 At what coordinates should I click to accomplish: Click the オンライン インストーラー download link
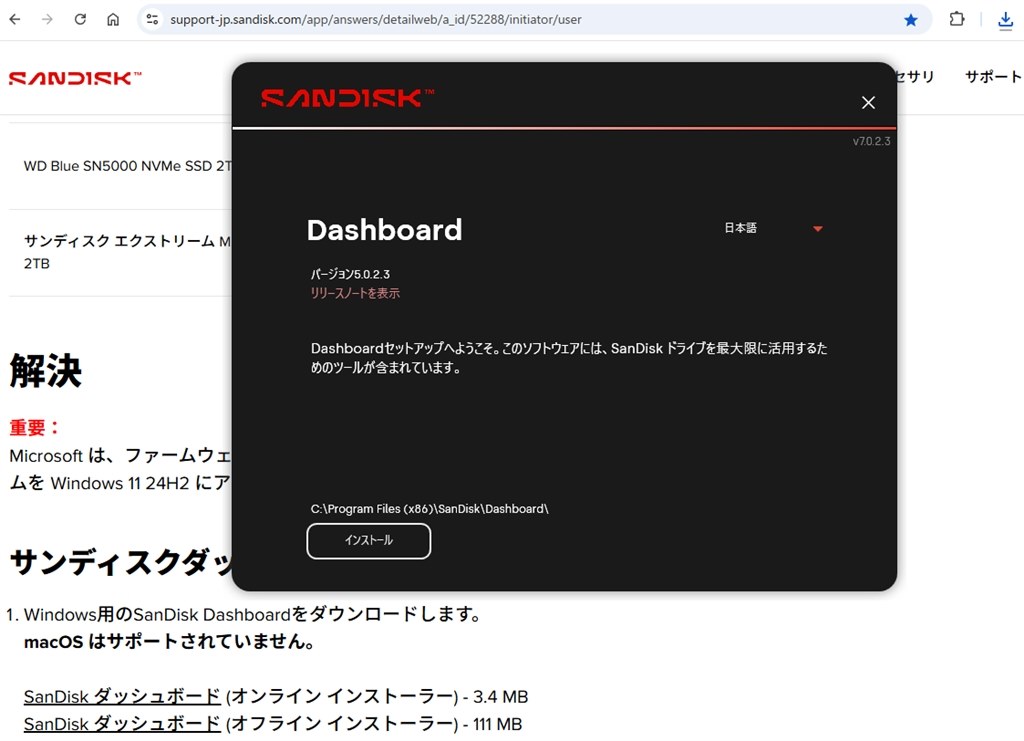pyautogui.click(x=120, y=696)
